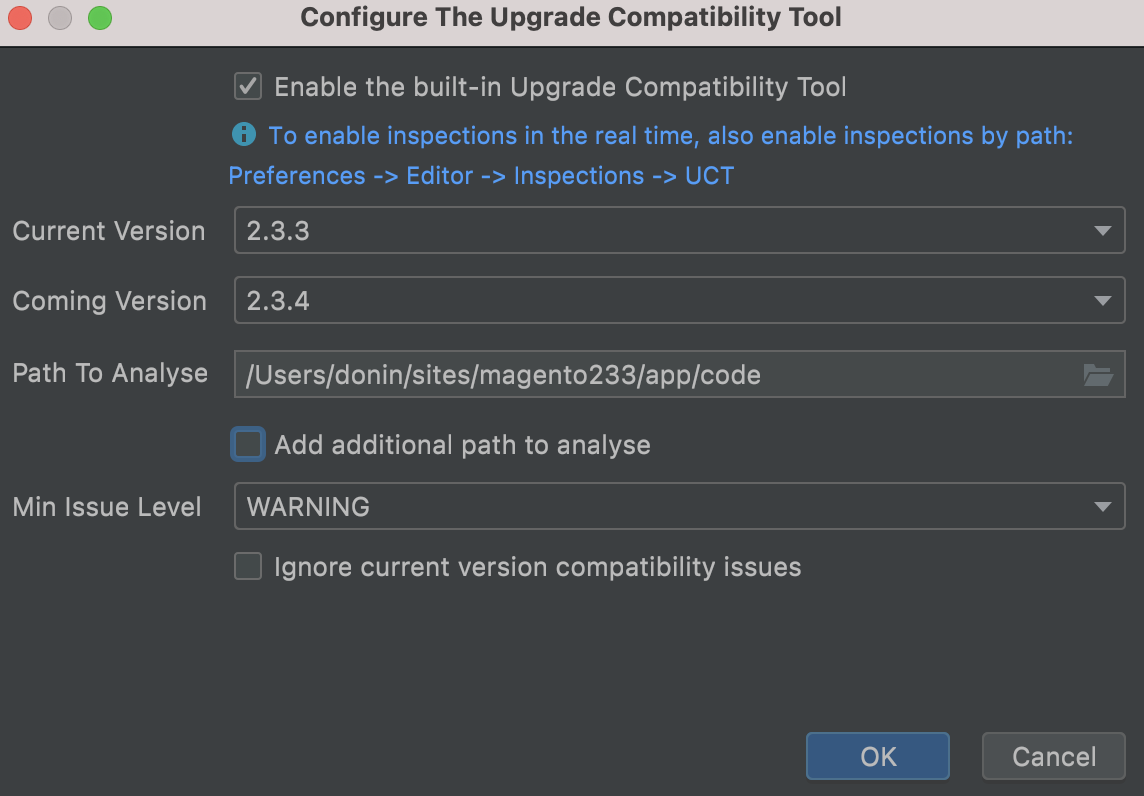Screen dimensions: 1144x796
Task: Click the Path To Analyse label
Action: coord(110,373)
